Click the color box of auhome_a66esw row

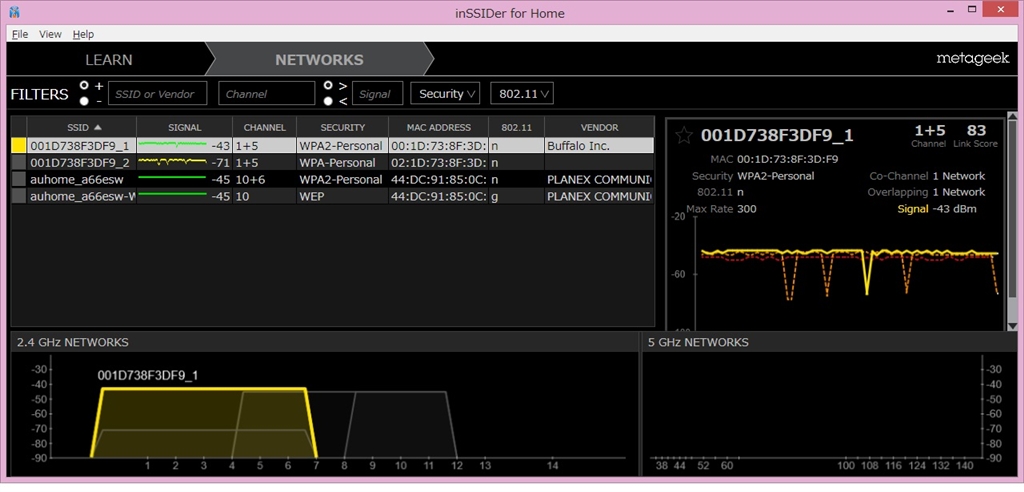coord(19,179)
